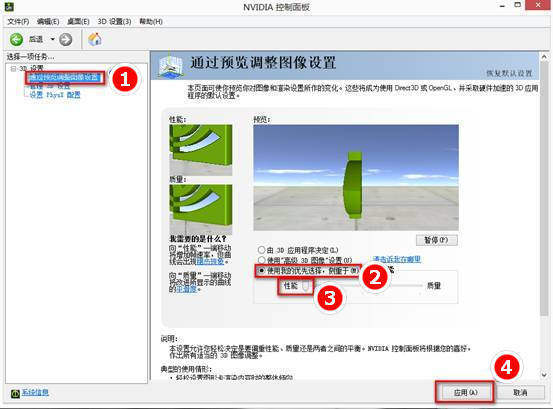Open the Home icon in toolbar
This screenshot has width=553, height=409.
tap(95, 39)
